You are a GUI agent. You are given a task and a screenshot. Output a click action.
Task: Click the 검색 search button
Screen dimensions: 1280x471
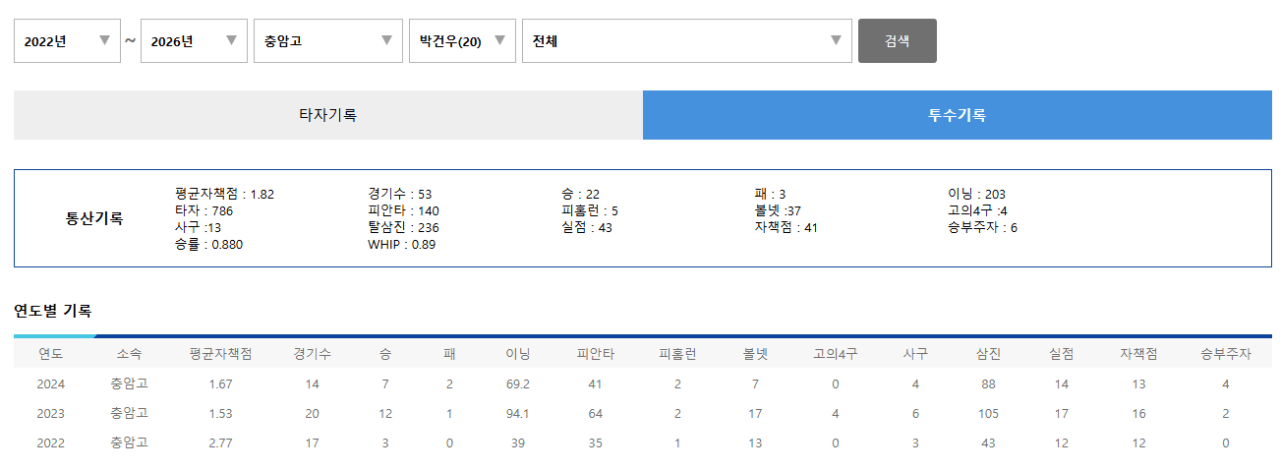point(897,41)
